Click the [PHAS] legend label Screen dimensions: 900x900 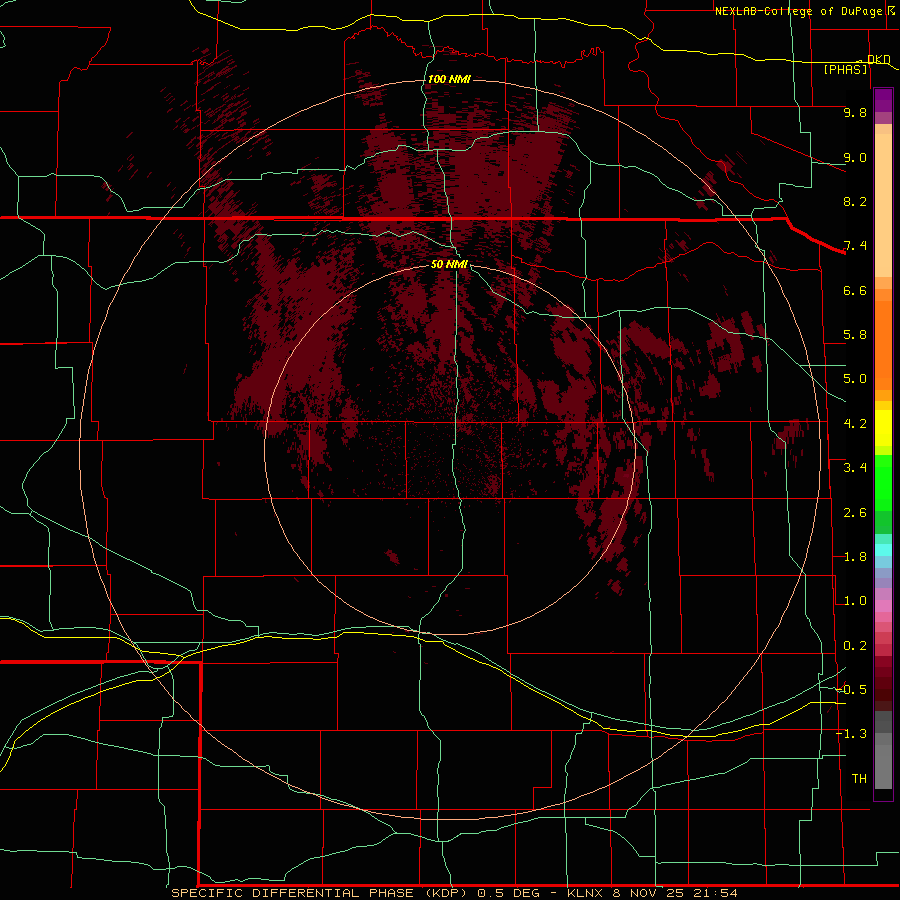[x=845, y=69]
